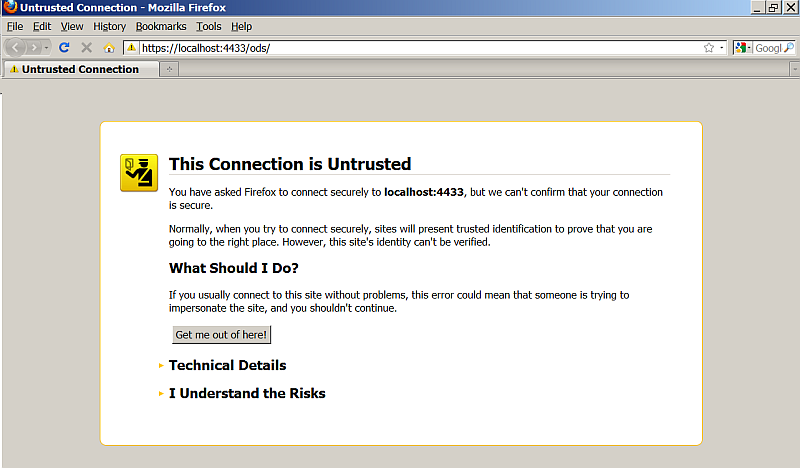Open the Tools menu
The height and width of the screenshot is (468, 800).
click(x=209, y=26)
